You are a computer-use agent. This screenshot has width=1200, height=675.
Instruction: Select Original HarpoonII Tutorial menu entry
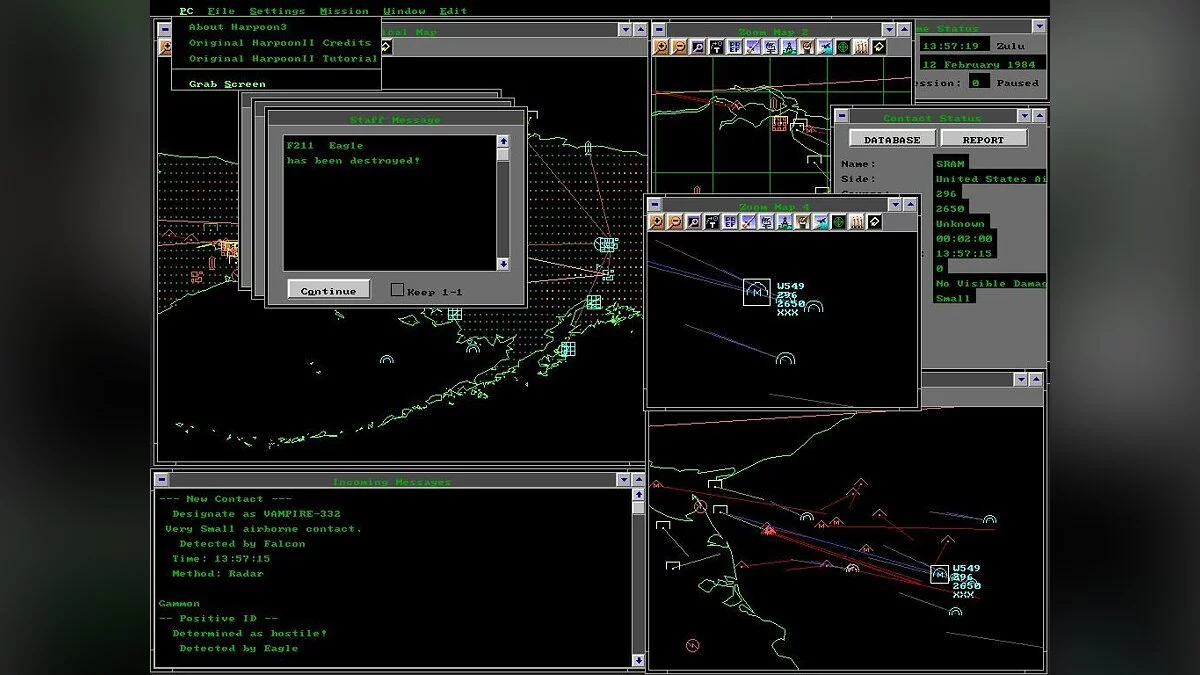click(283, 59)
